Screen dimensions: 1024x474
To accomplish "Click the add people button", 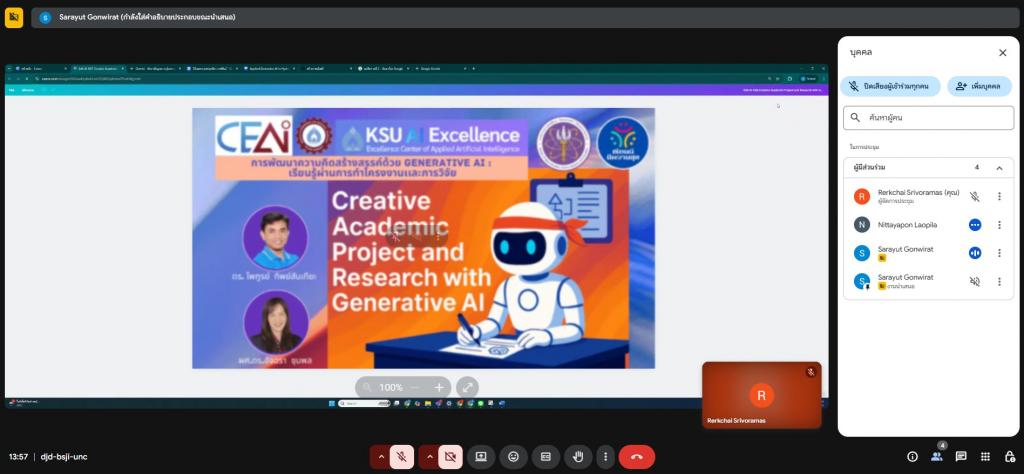I will (979, 87).
